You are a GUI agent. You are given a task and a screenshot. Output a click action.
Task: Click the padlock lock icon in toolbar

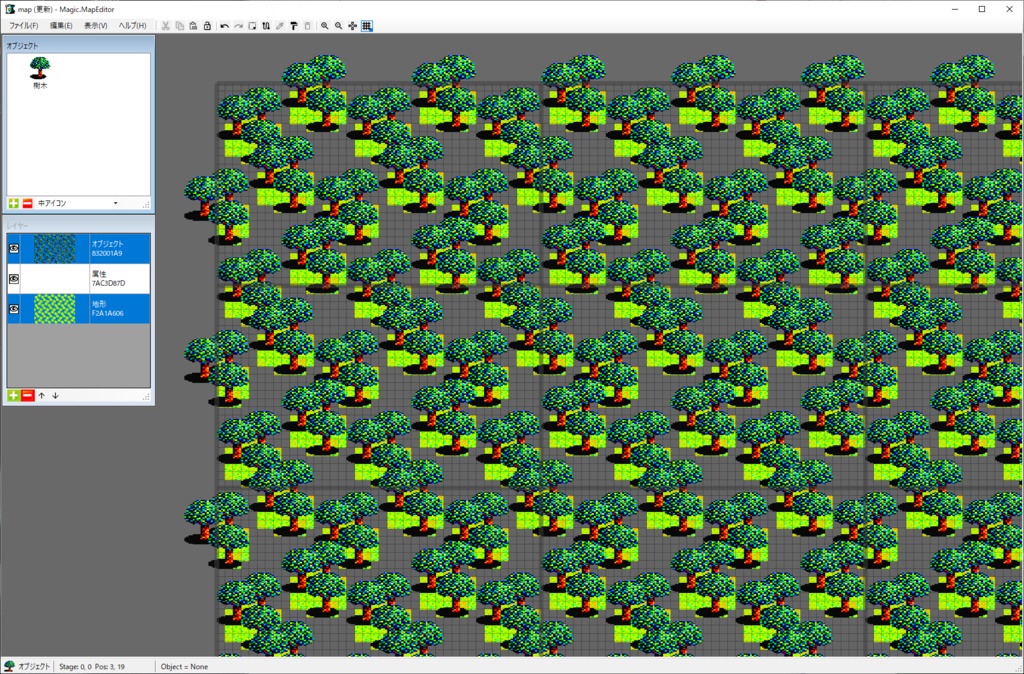207,26
